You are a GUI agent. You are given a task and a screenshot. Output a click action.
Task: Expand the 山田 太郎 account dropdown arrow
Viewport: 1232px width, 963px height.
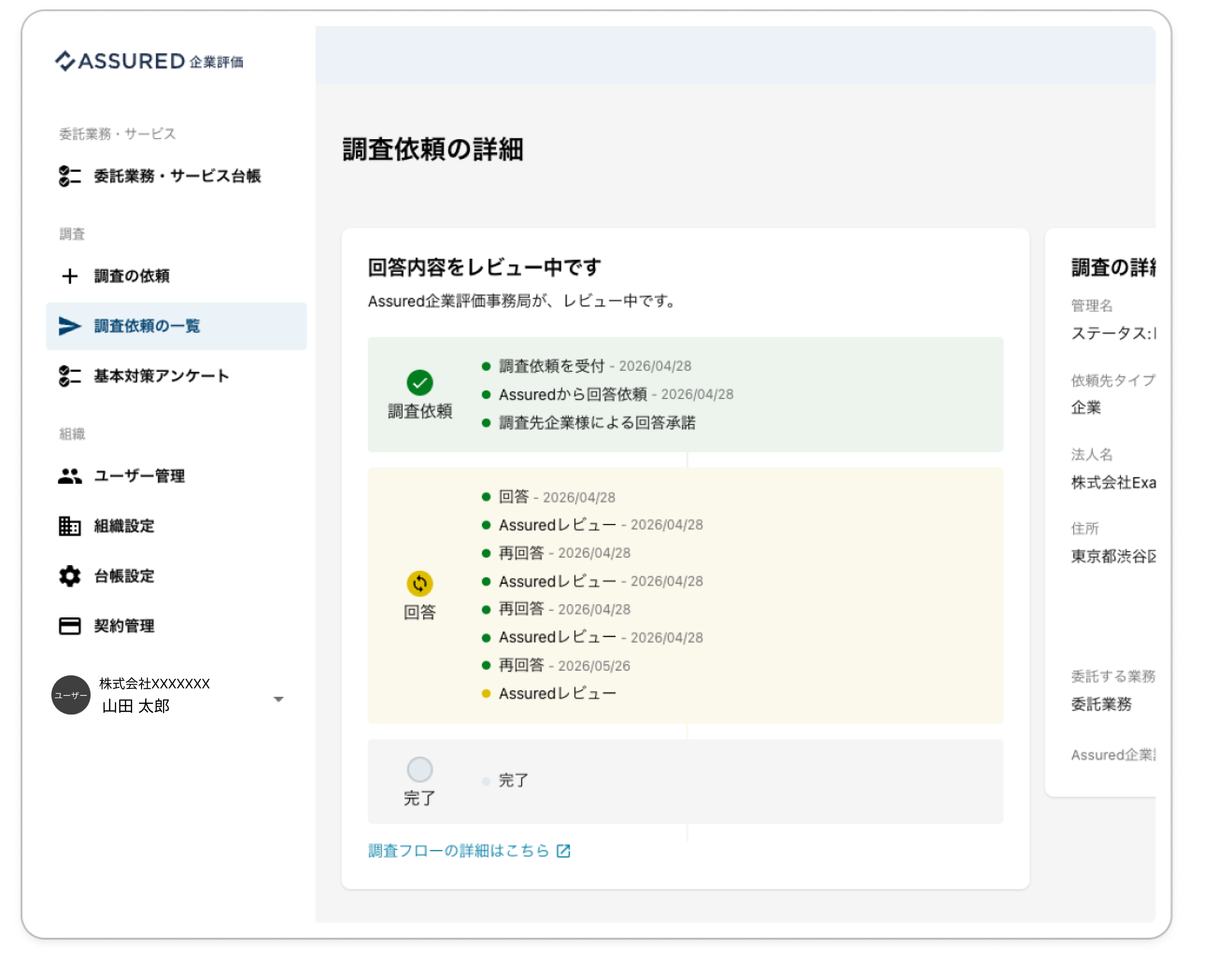[279, 700]
